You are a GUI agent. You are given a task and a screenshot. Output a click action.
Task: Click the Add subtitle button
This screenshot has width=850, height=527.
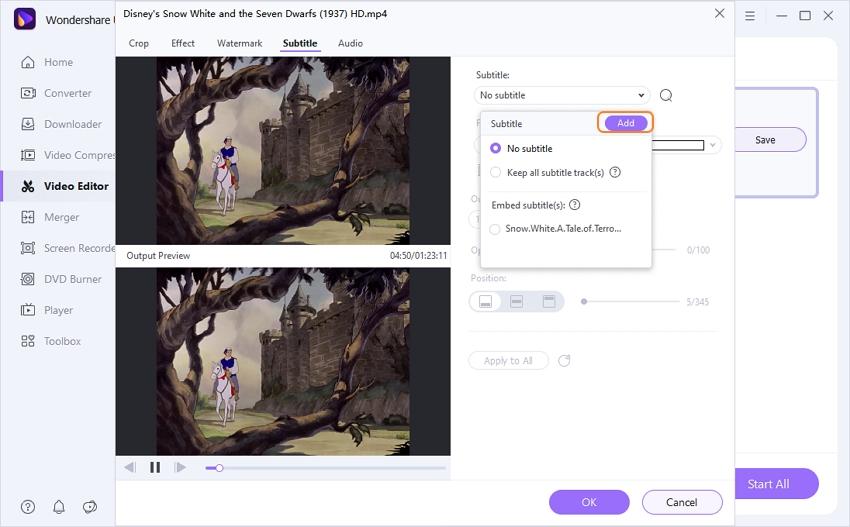point(625,123)
